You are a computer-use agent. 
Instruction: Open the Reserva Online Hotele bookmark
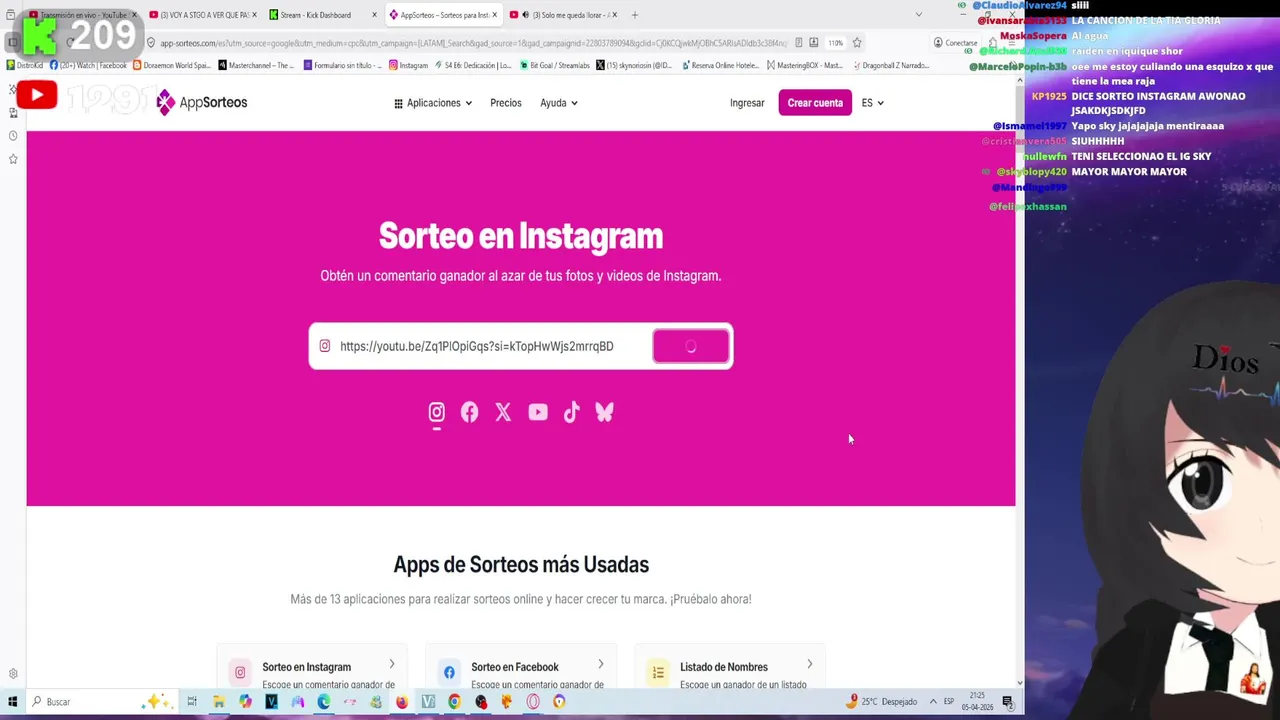pos(720,65)
